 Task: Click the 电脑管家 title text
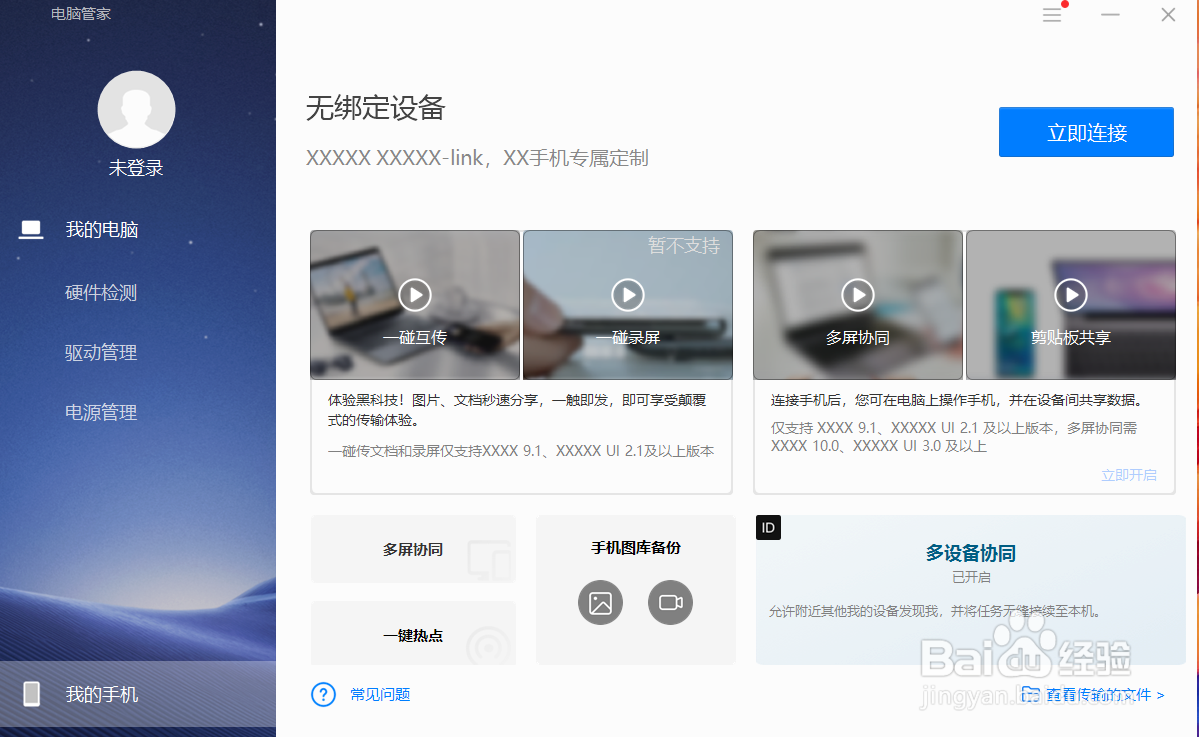[x=81, y=14]
